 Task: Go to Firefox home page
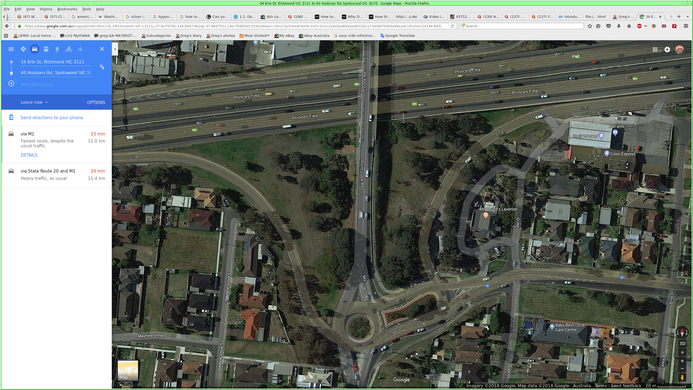click(629, 26)
